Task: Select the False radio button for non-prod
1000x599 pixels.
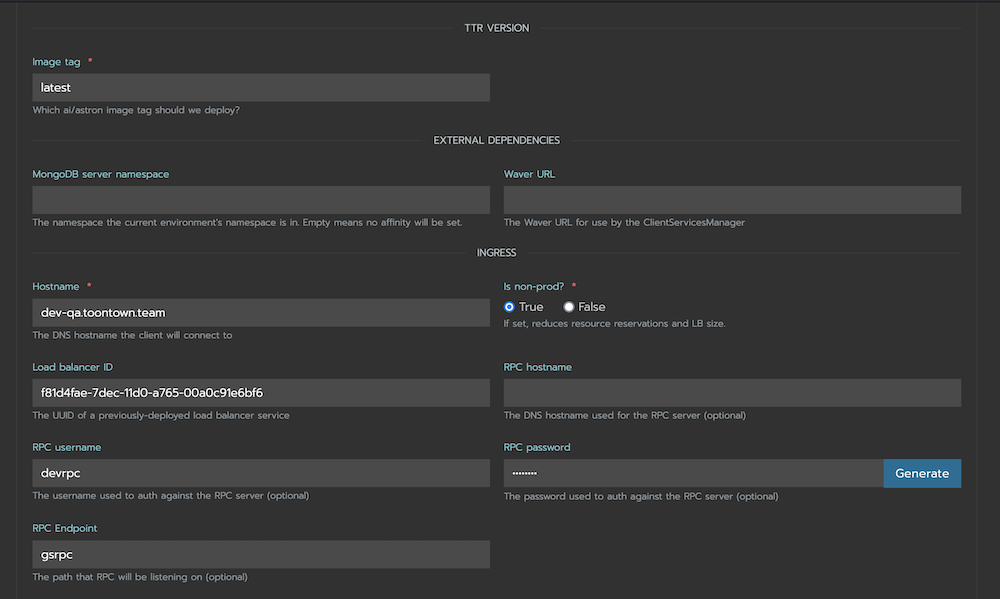Action: pyautogui.click(x=568, y=307)
